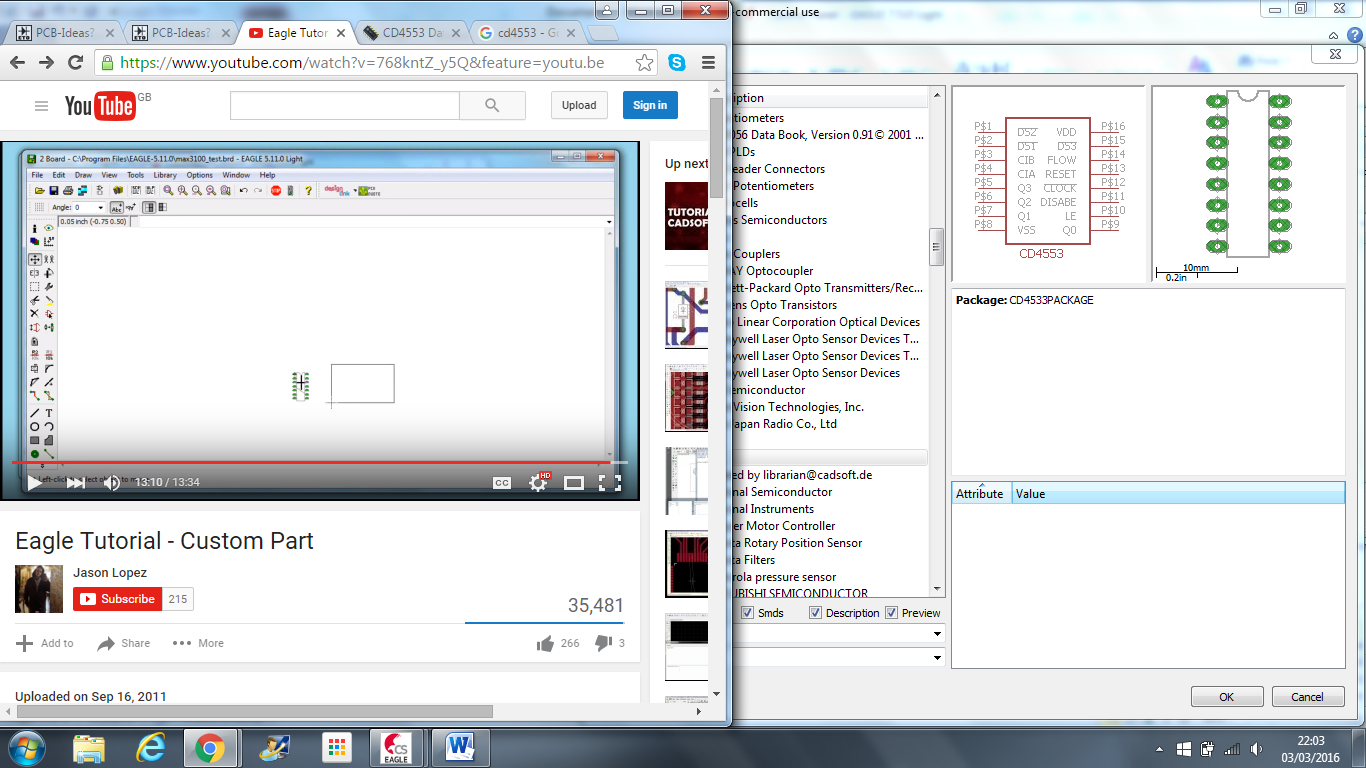Switch to theater mode

[x=574, y=483]
